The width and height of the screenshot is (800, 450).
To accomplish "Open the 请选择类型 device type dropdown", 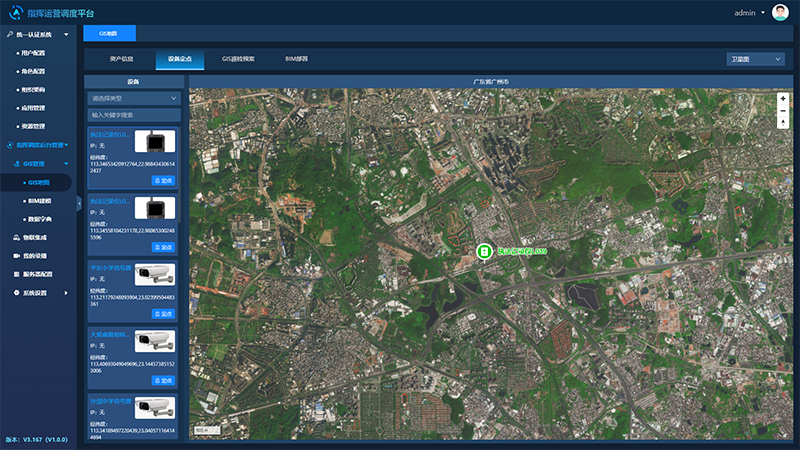I will click(134, 99).
